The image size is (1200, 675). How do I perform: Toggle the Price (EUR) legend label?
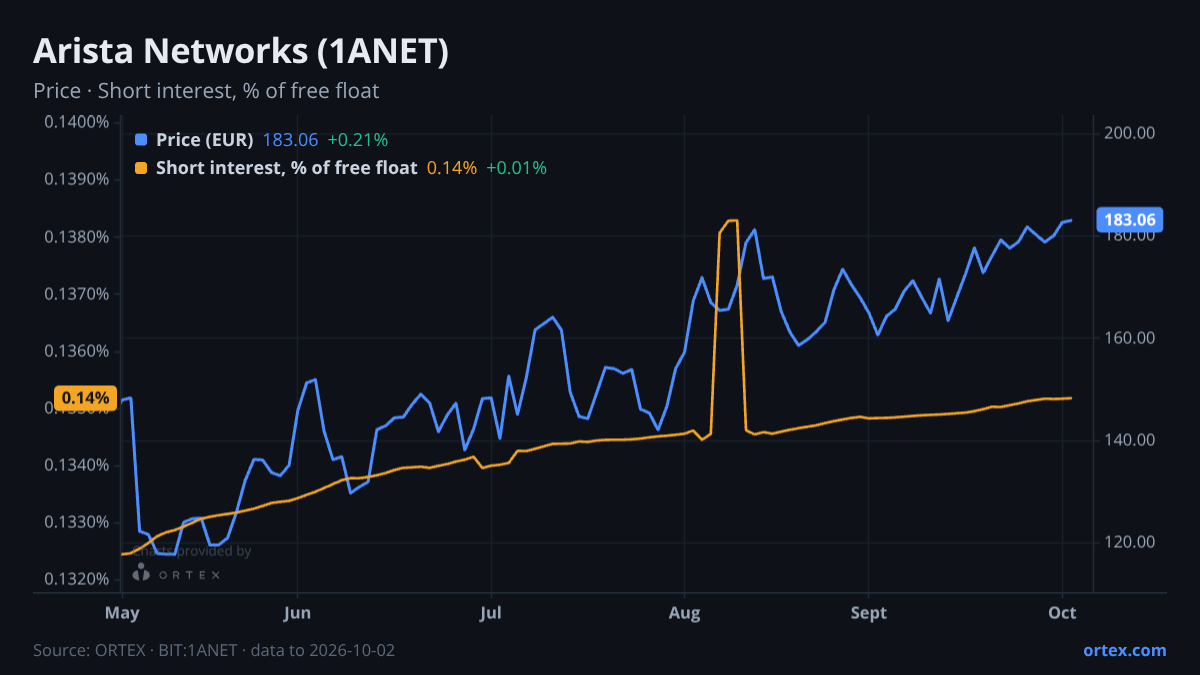[205, 140]
